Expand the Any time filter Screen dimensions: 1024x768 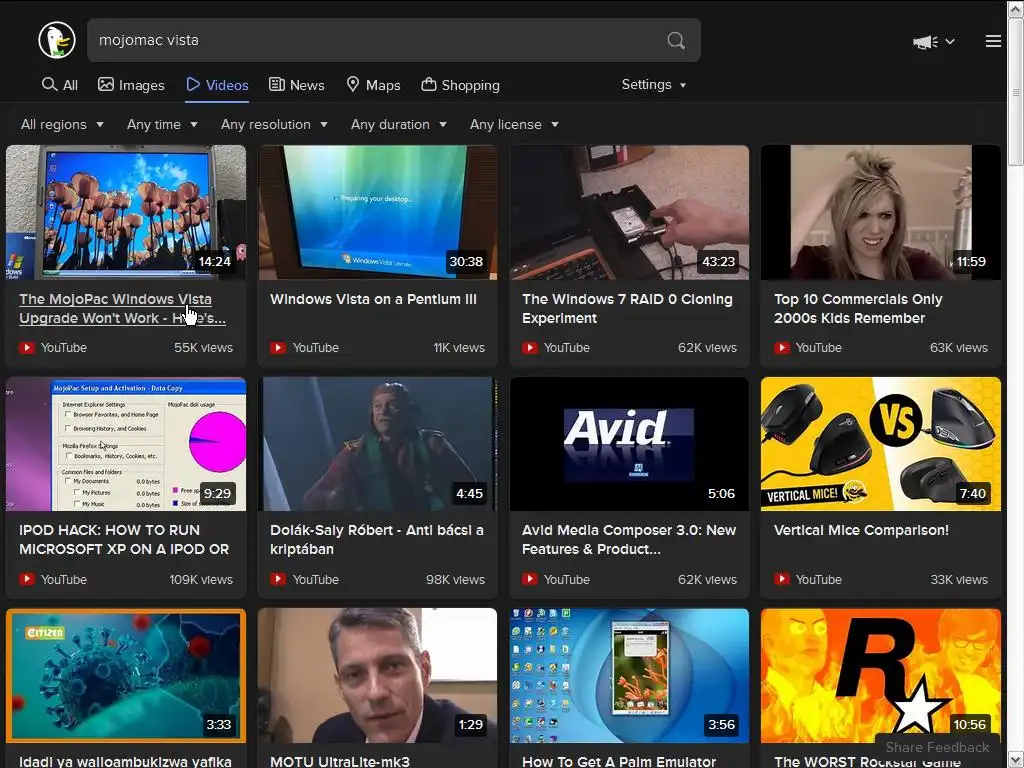[162, 125]
